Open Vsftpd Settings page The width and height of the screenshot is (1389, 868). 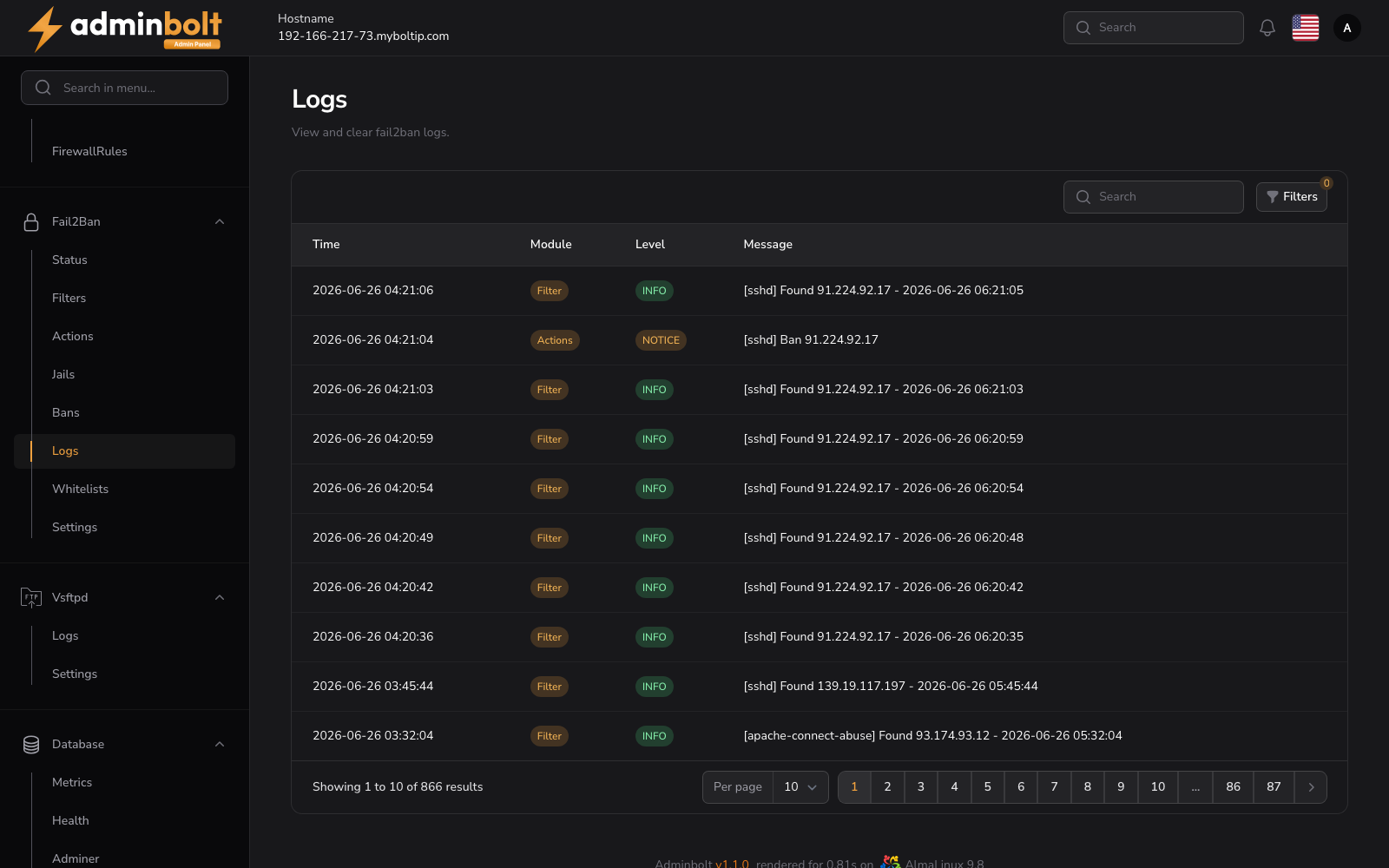click(x=75, y=674)
